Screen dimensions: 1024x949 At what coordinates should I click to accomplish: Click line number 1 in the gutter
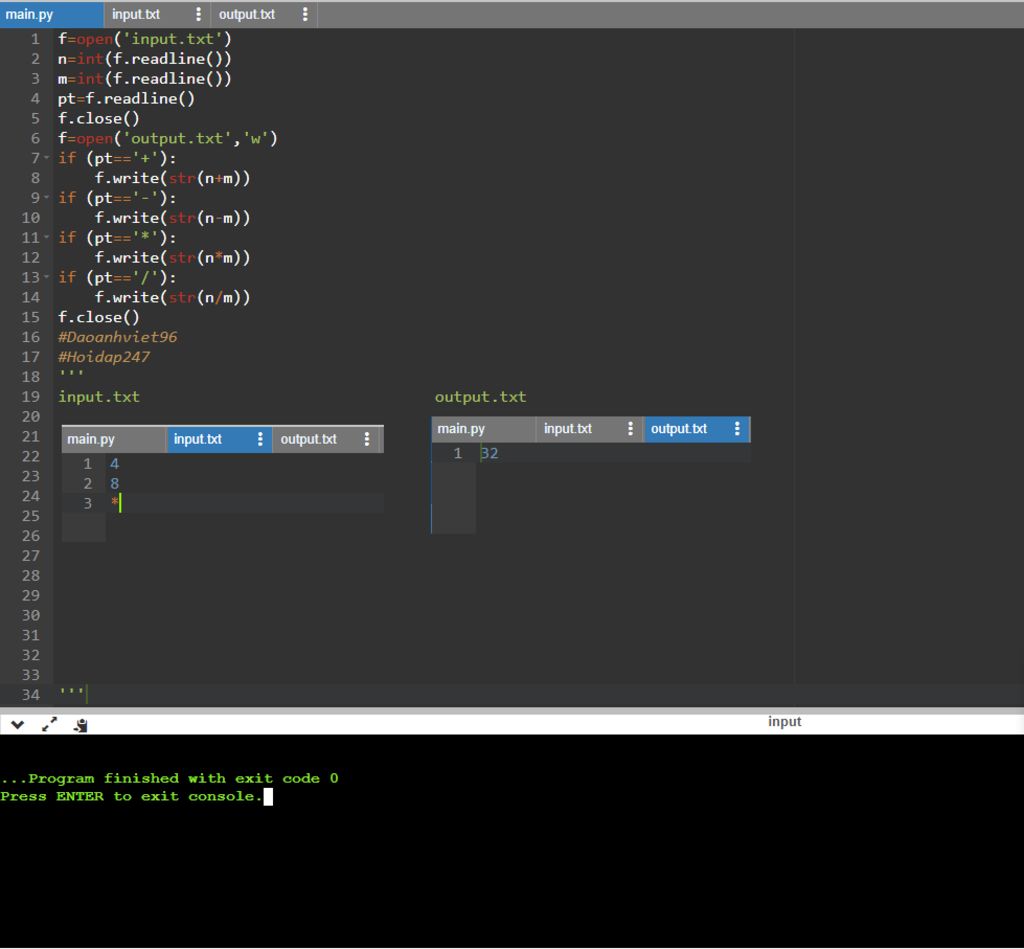click(x=35, y=39)
